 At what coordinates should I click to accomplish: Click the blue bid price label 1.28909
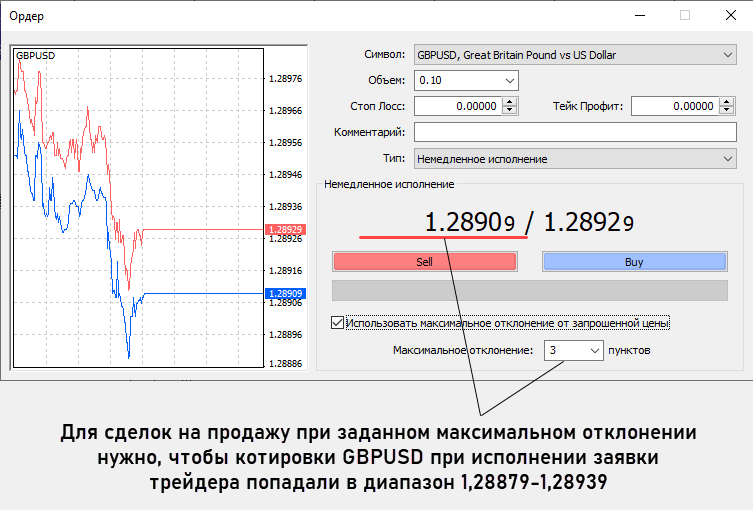(285, 294)
